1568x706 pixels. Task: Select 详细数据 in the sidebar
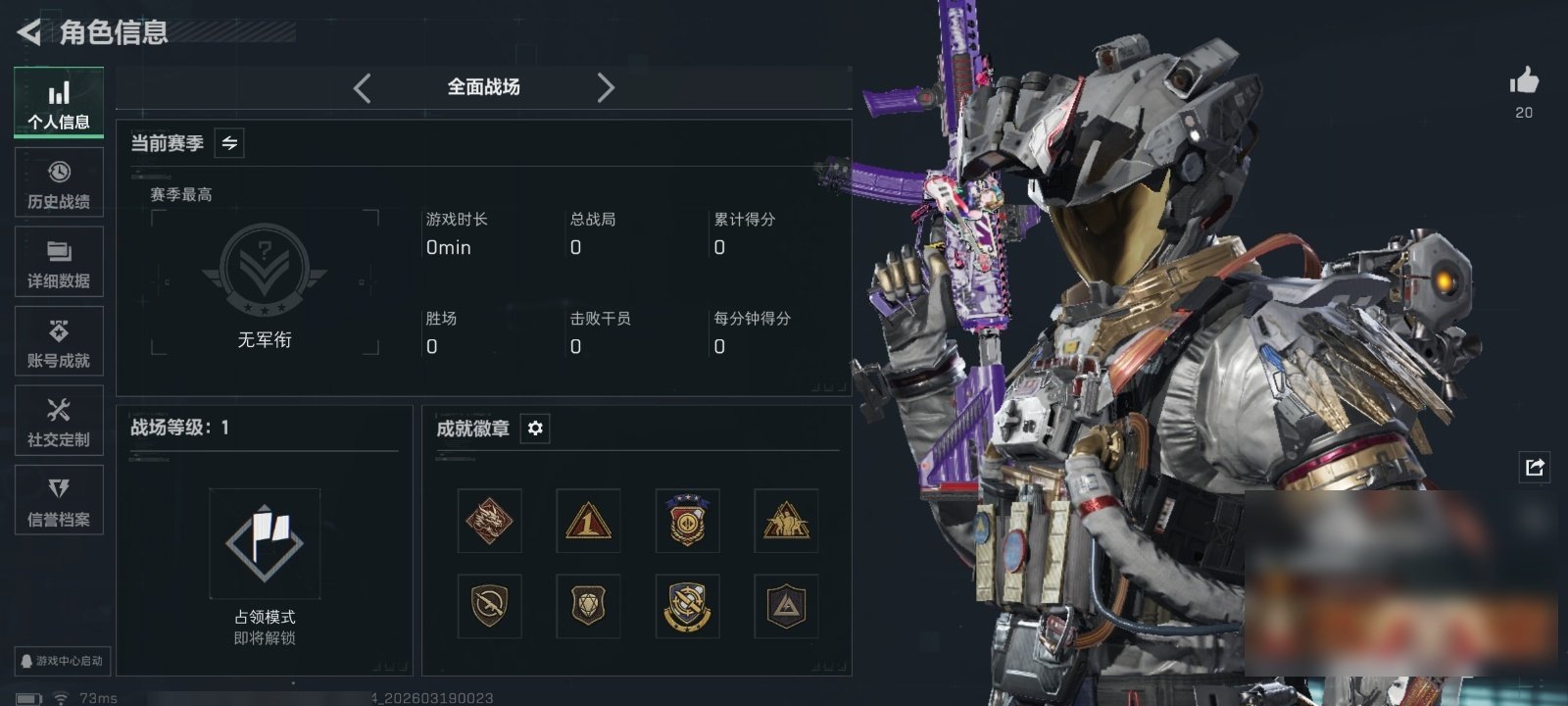click(x=59, y=262)
